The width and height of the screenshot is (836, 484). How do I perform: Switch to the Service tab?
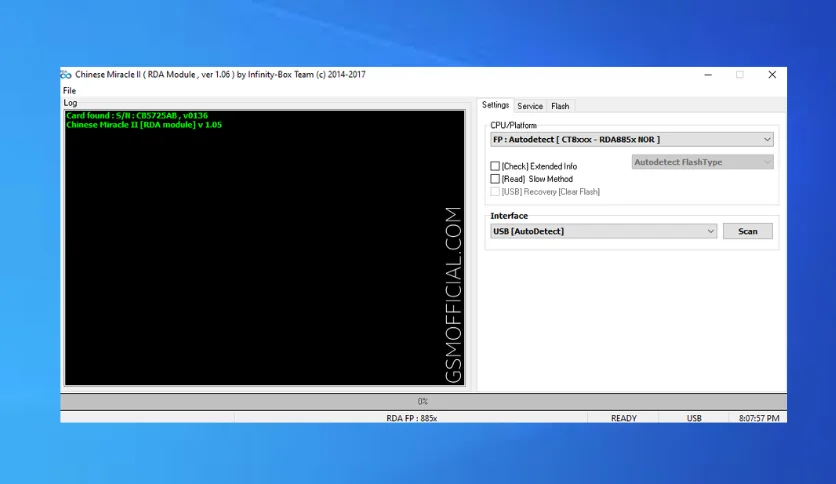530,106
